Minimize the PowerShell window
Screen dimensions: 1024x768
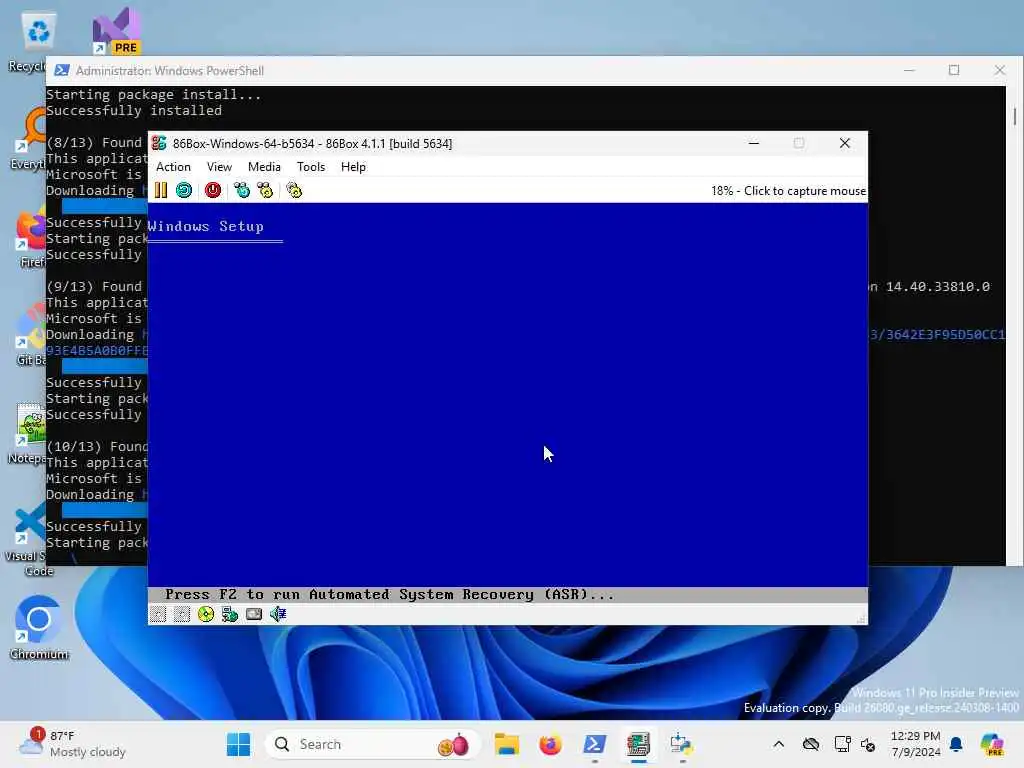[909, 70]
